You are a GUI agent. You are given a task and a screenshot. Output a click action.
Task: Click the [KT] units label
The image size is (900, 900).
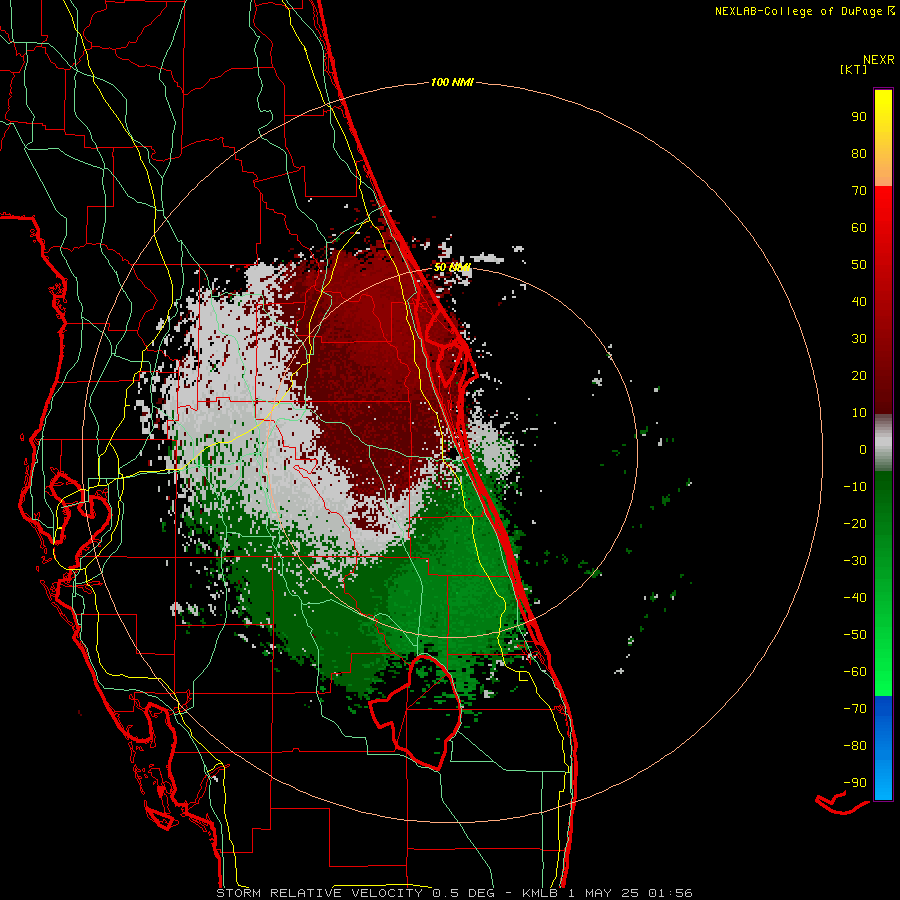tap(854, 69)
